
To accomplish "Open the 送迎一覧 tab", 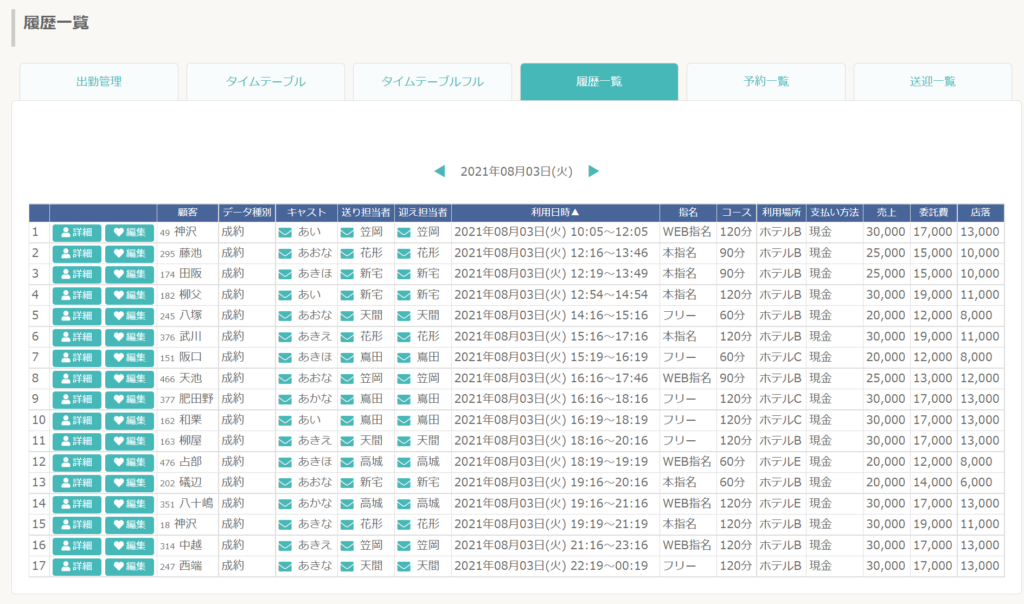I will pos(933,82).
